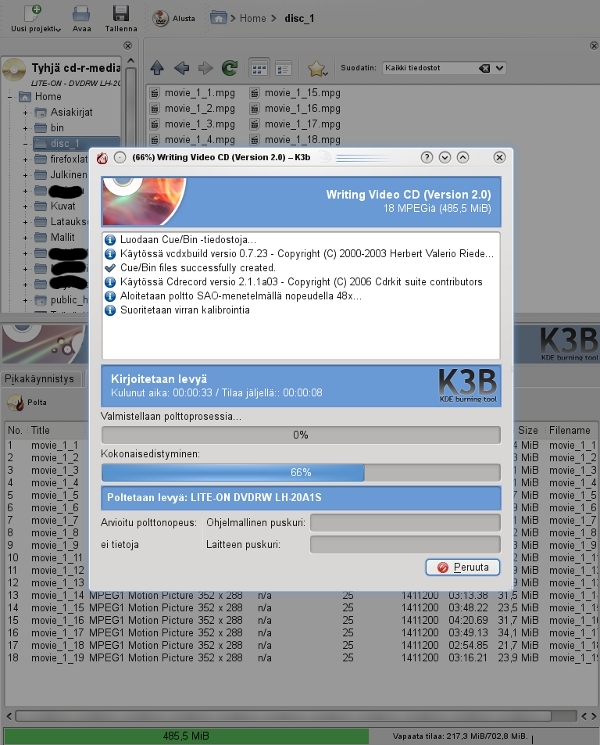Image resolution: width=600 pixels, height=745 pixels.
Task: Select the movie_1_4.mpg file
Action: (x=193, y=140)
